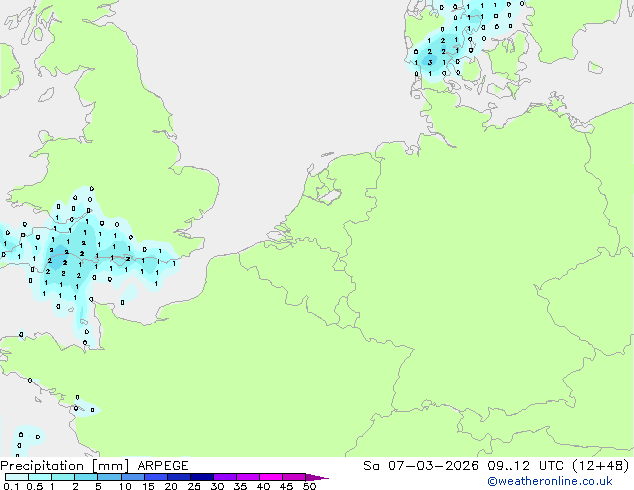Select the 25–30 mm dark navy legend swatch
Image resolution: width=634 pixels, height=490 pixels.
pos(202,477)
